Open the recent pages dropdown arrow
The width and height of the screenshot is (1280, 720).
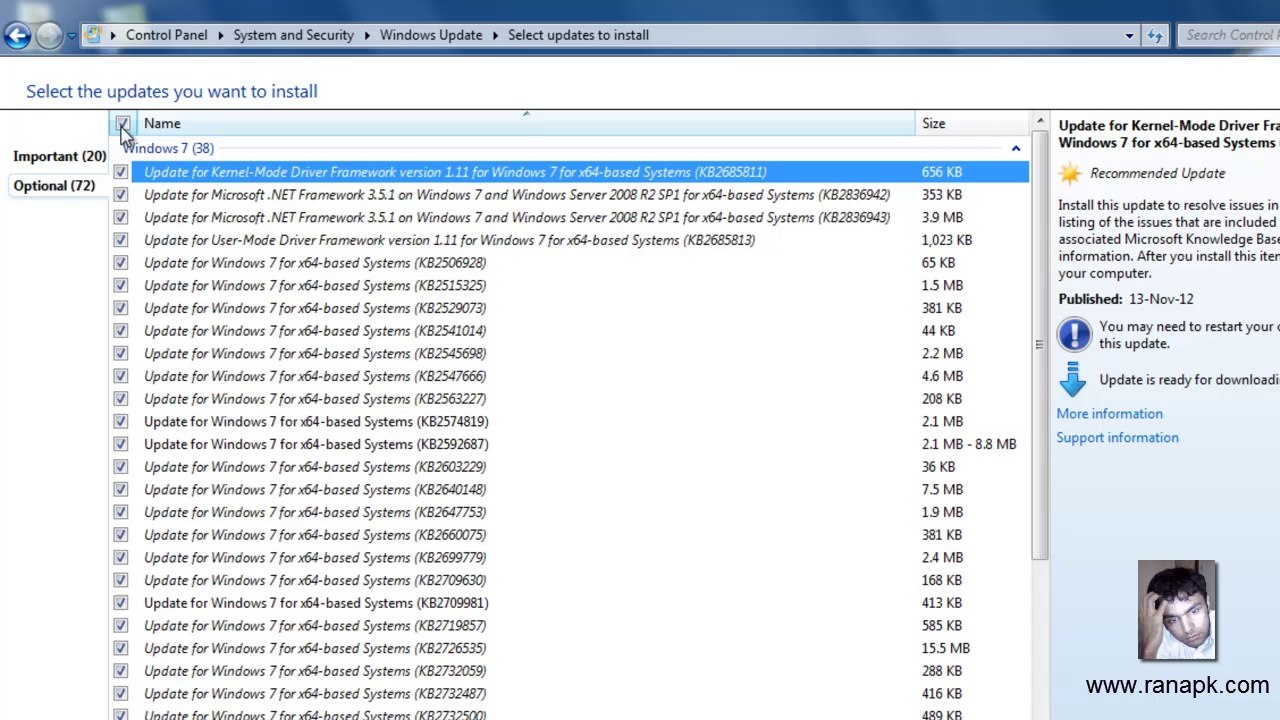(x=71, y=36)
